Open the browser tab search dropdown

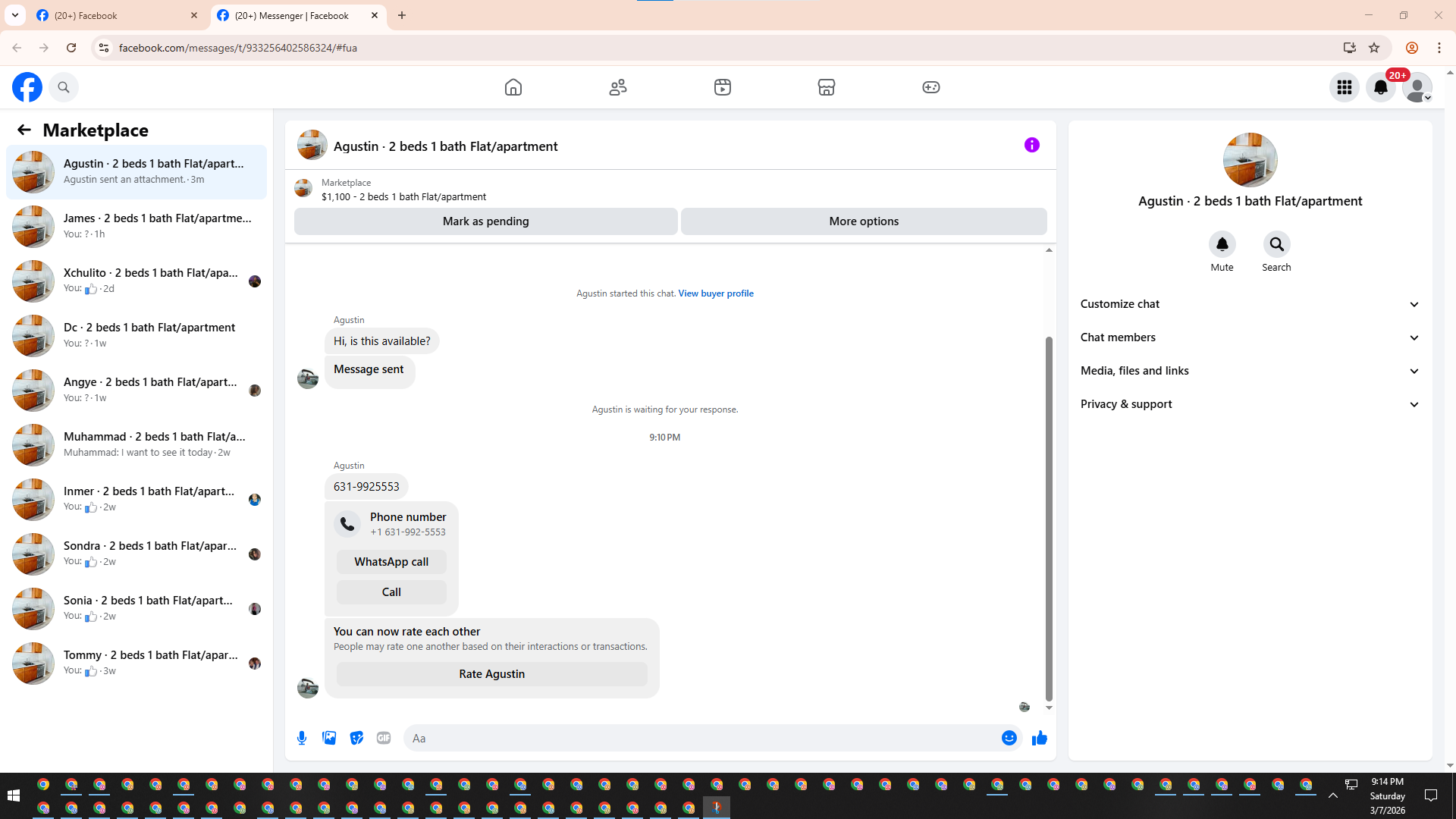(15, 15)
